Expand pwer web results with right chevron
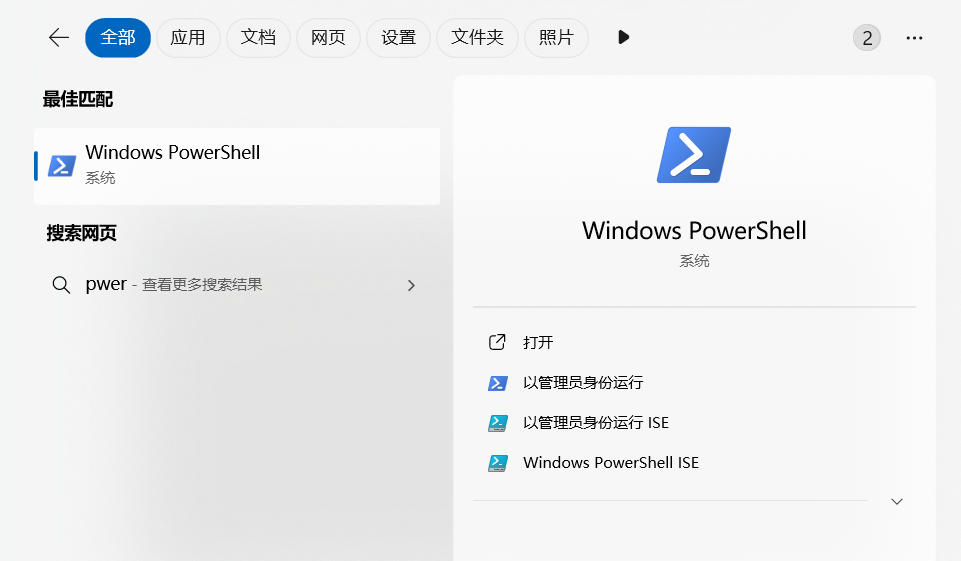Screen dimensions: 961x561 [x=411, y=285]
